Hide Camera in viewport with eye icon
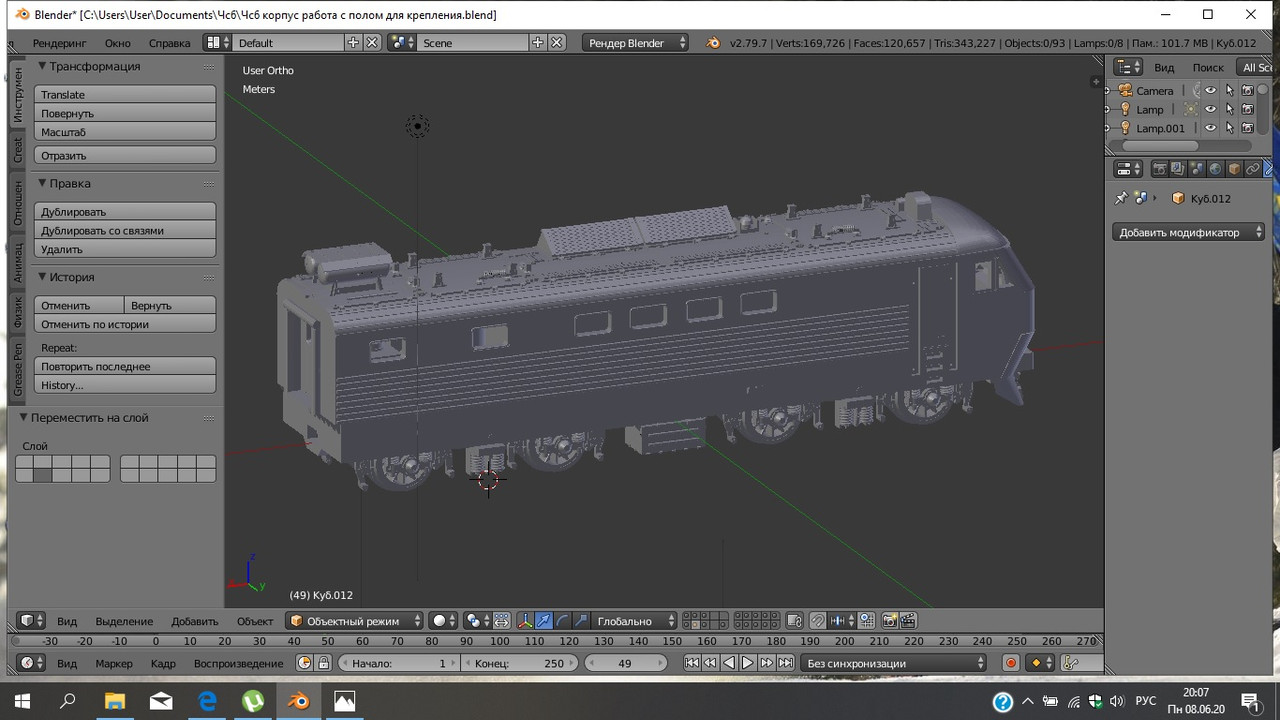 coord(1210,90)
